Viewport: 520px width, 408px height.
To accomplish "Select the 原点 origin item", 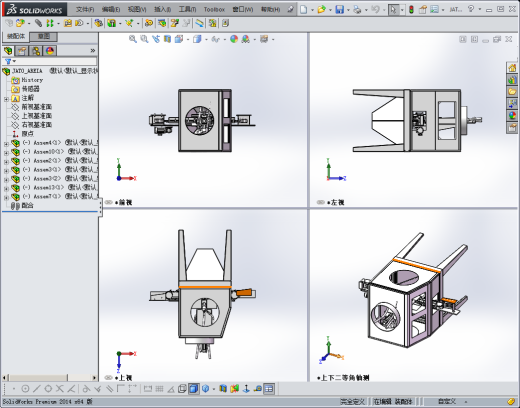I will coord(23,134).
